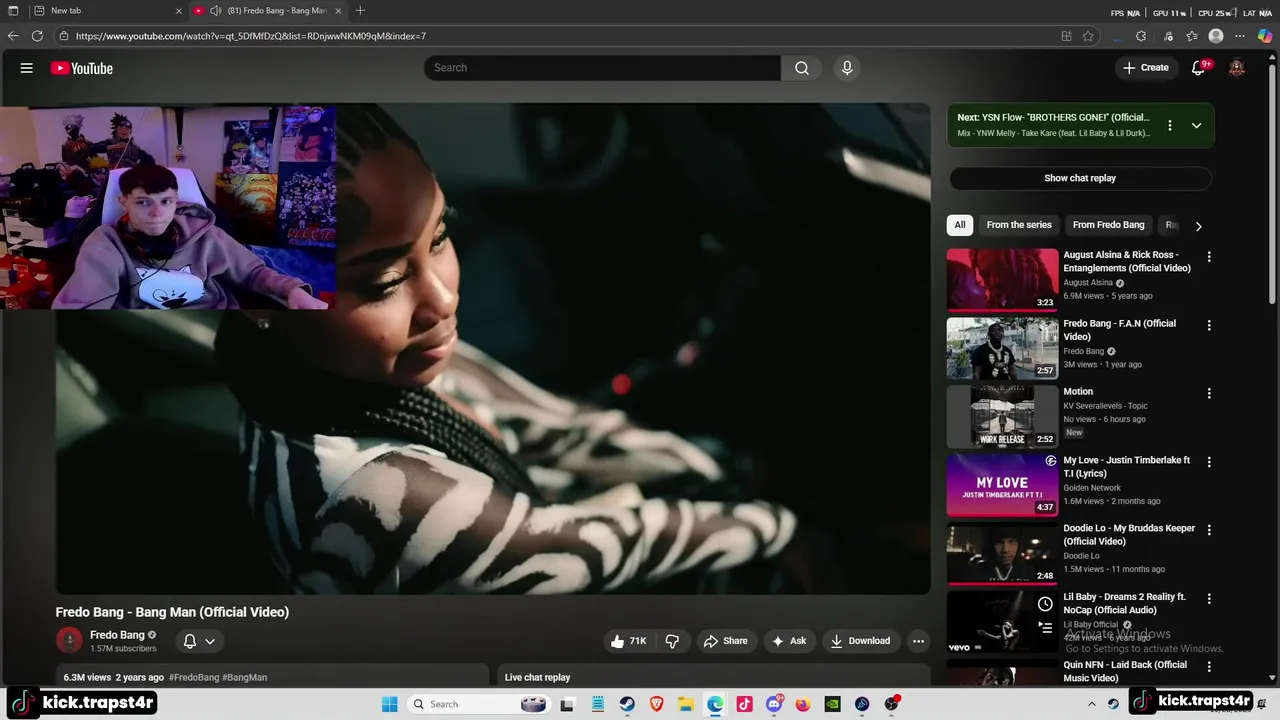Reload the page in browser
Image resolution: width=1280 pixels, height=720 pixels.
coord(37,36)
